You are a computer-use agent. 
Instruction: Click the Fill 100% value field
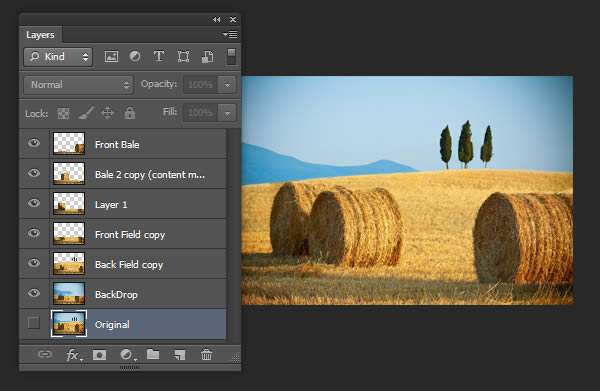click(x=201, y=113)
